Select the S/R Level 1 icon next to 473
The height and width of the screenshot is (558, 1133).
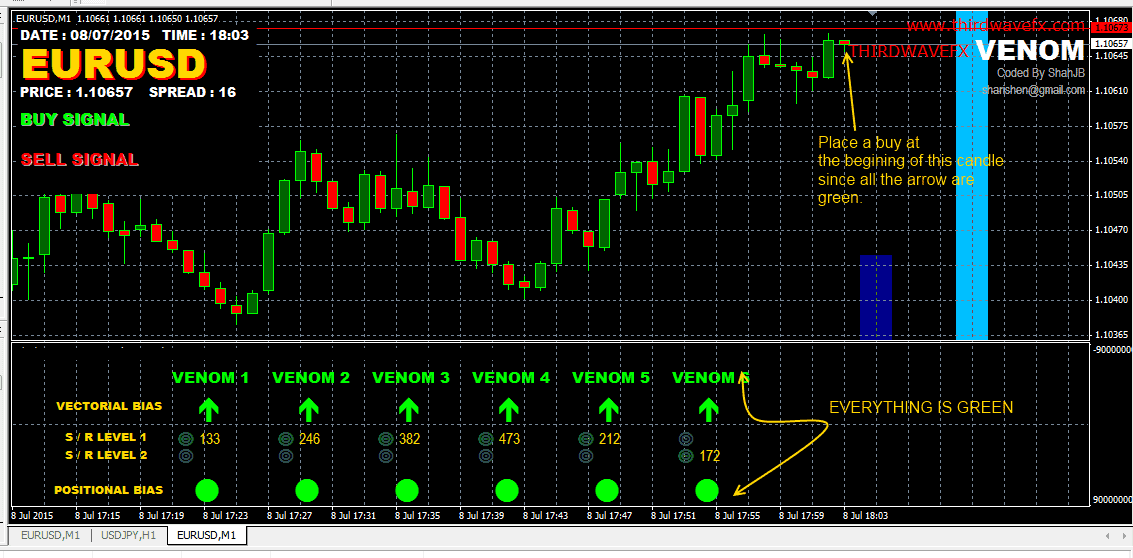click(485, 438)
